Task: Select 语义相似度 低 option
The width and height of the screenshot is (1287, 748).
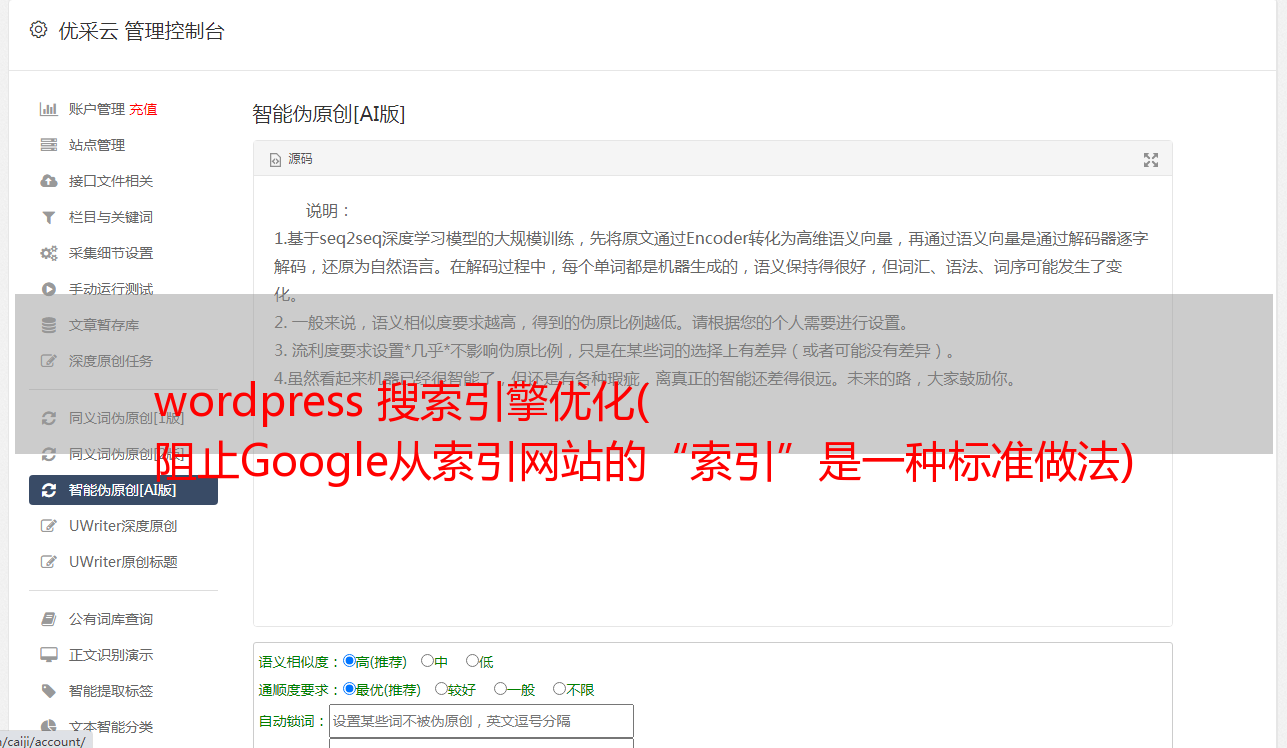Action: pyautogui.click(x=472, y=661)
